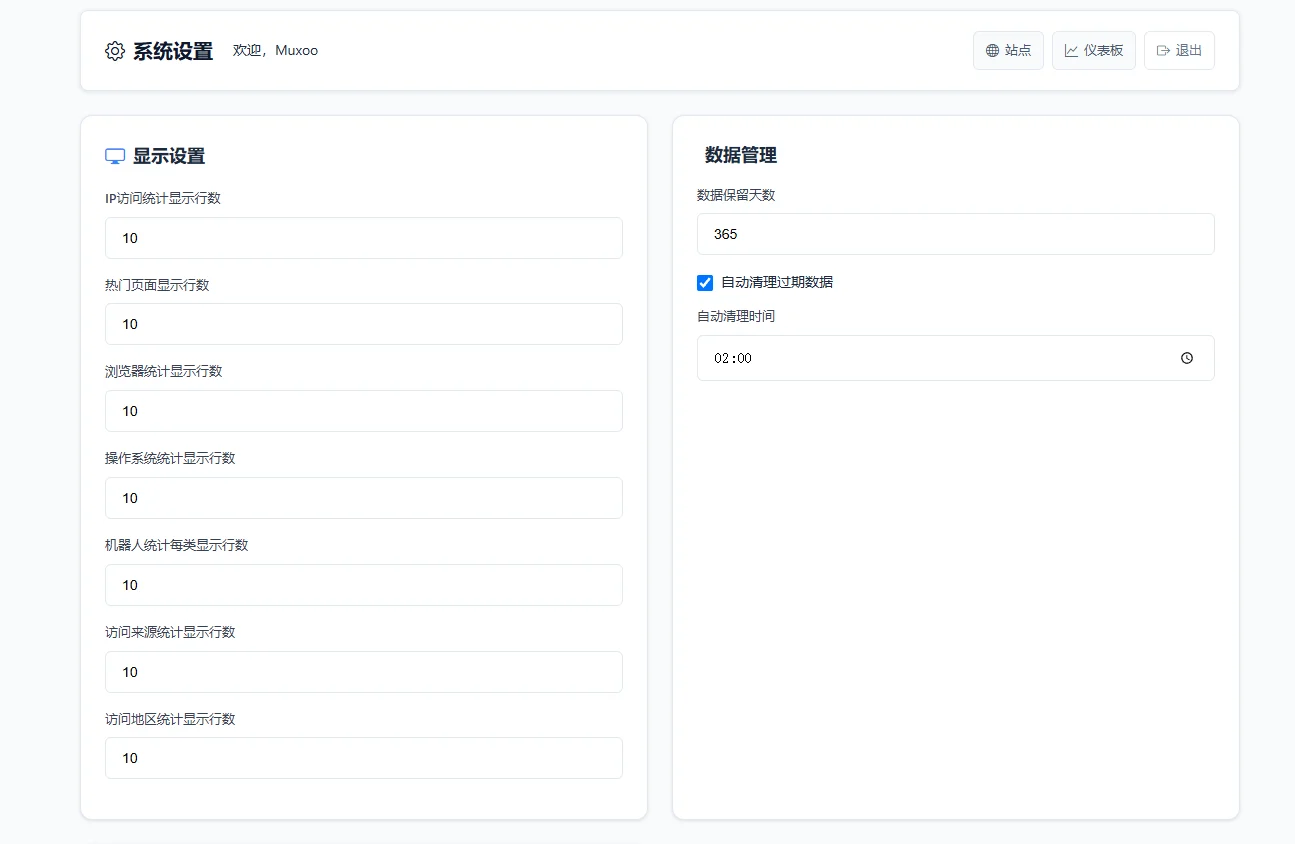The height and width of the screenshot is (844, 1295).
Task: Click the 02:00 time value field
Action: click(x=900, y=358)
